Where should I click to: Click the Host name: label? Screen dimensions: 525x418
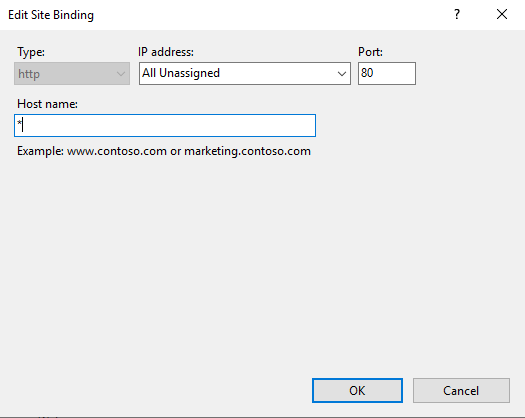(x=47, y=104)
